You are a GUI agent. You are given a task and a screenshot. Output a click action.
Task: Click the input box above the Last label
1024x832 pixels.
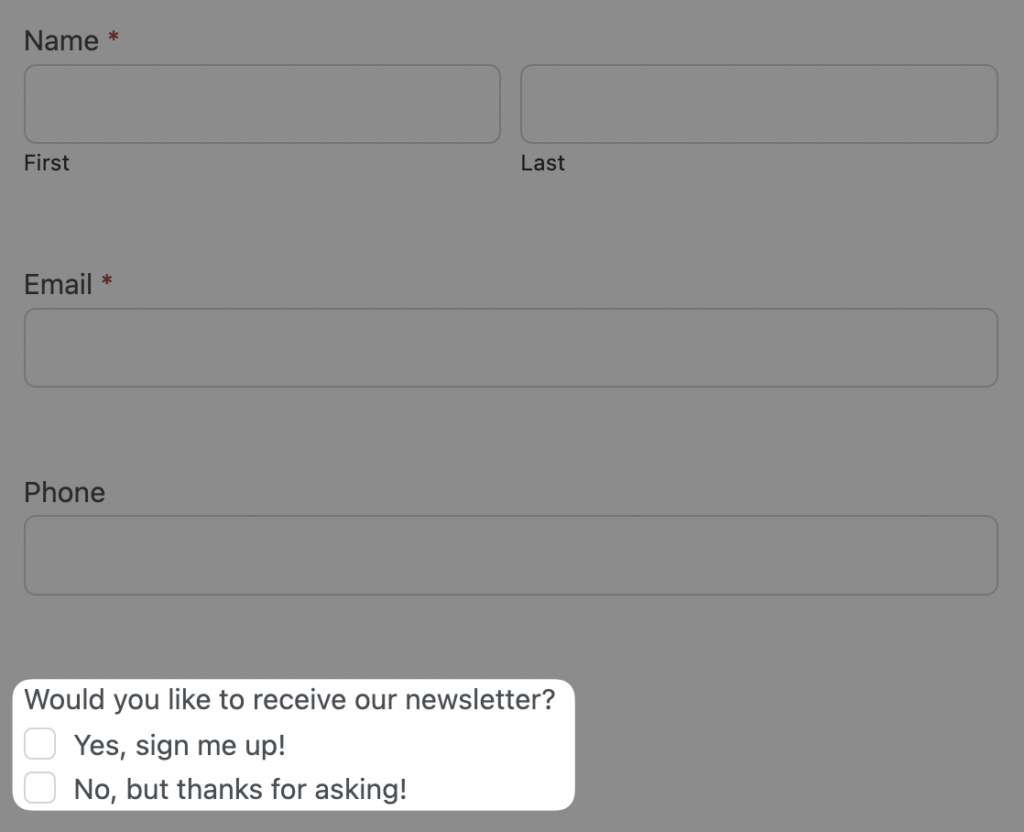tap(758, 103)
